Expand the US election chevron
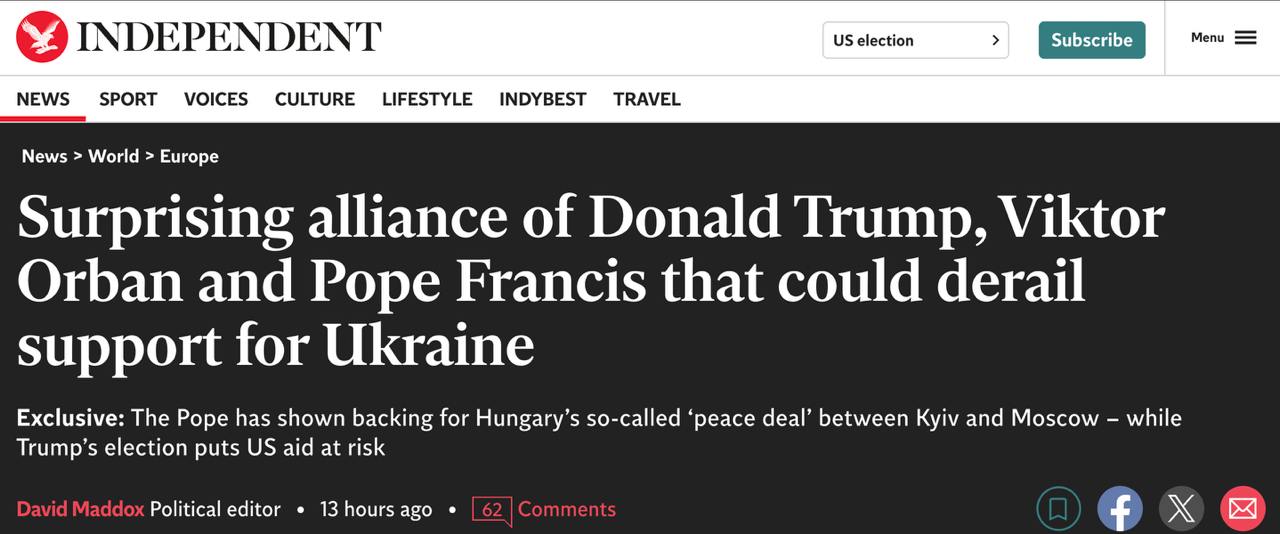The image size is (1280, 534). click(x=995, y=40)
